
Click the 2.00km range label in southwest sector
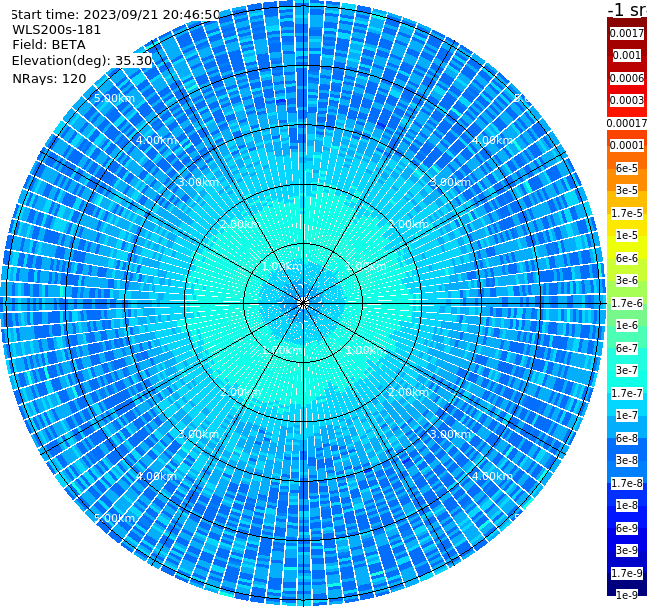[x=241, y=392]
